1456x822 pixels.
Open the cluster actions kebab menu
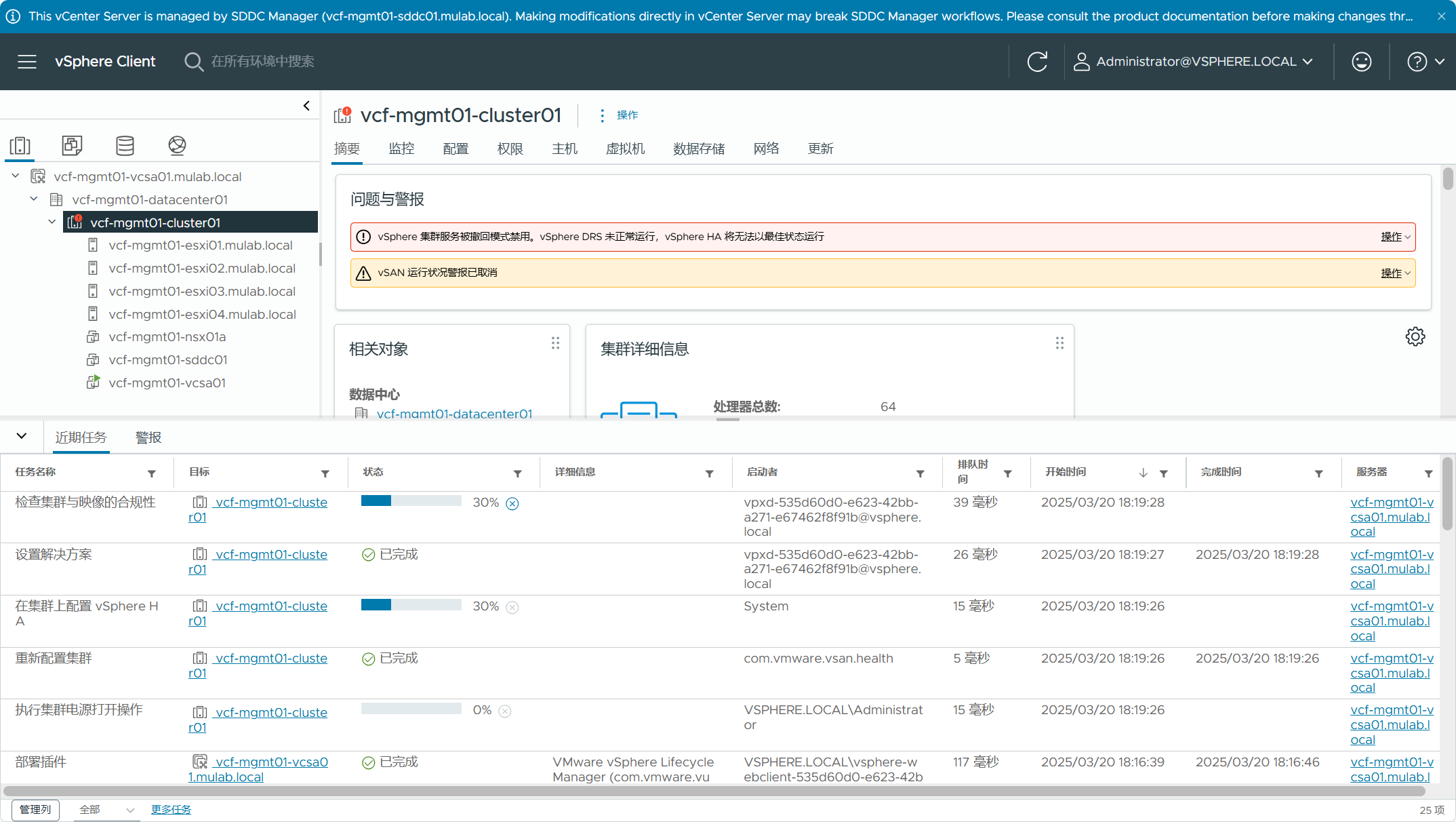coord(602,115)
